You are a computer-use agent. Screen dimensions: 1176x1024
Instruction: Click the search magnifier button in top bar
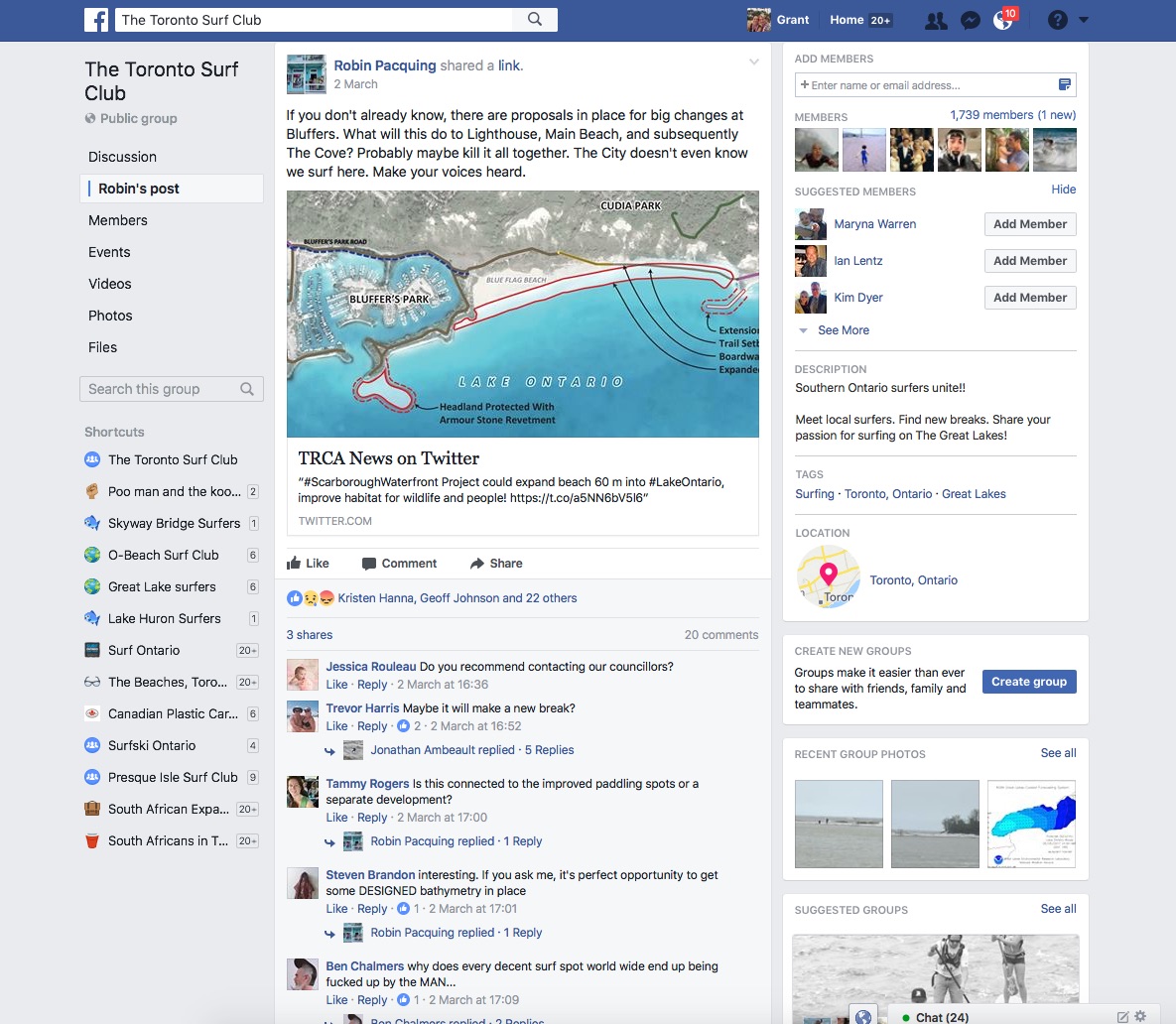tap(535, 20)
